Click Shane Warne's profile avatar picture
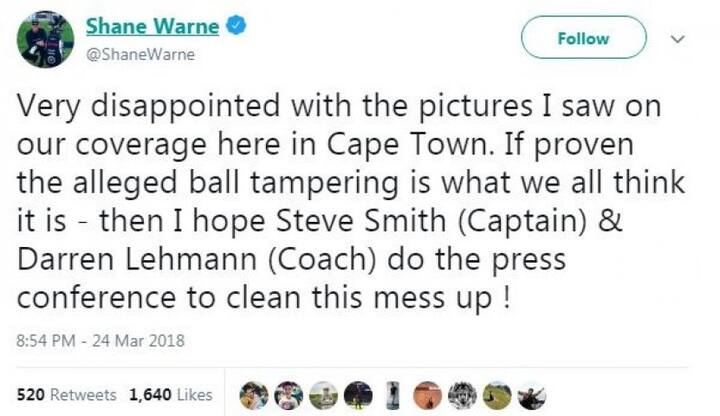 (x=45, y=39)
